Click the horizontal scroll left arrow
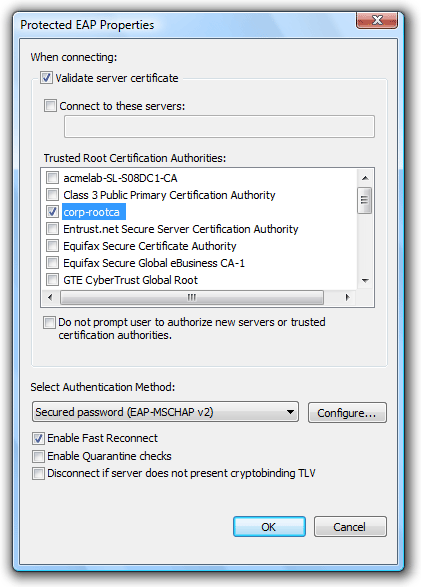 pyautogui.click(x=51, y=297)
